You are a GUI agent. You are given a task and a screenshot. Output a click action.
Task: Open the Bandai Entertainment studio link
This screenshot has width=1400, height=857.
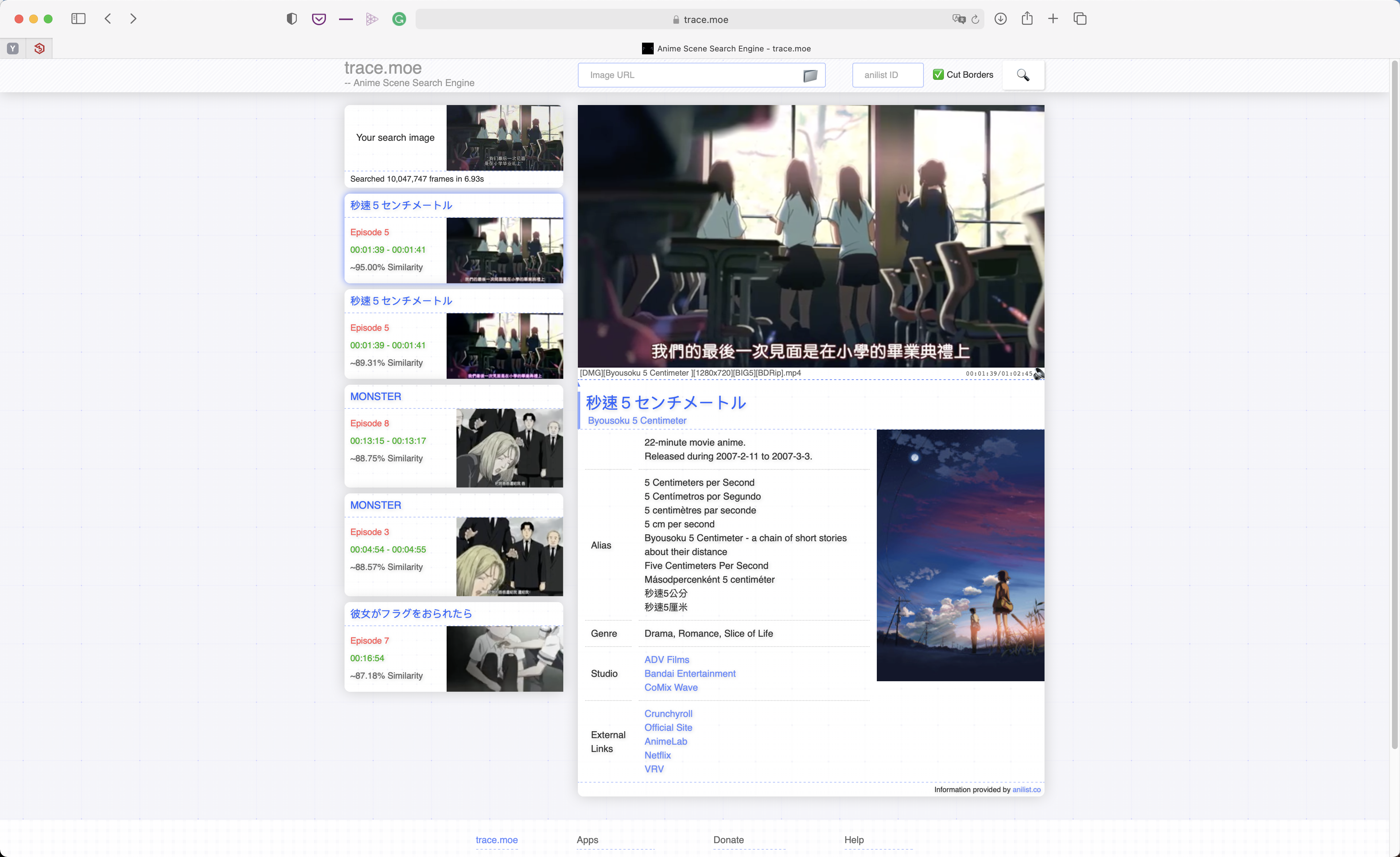[690, 674]
